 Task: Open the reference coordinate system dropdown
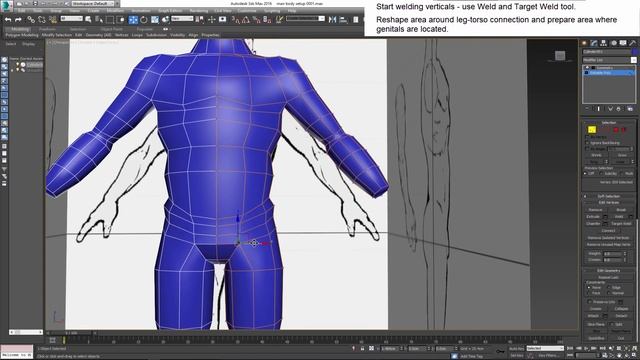(x=182, y=19)
